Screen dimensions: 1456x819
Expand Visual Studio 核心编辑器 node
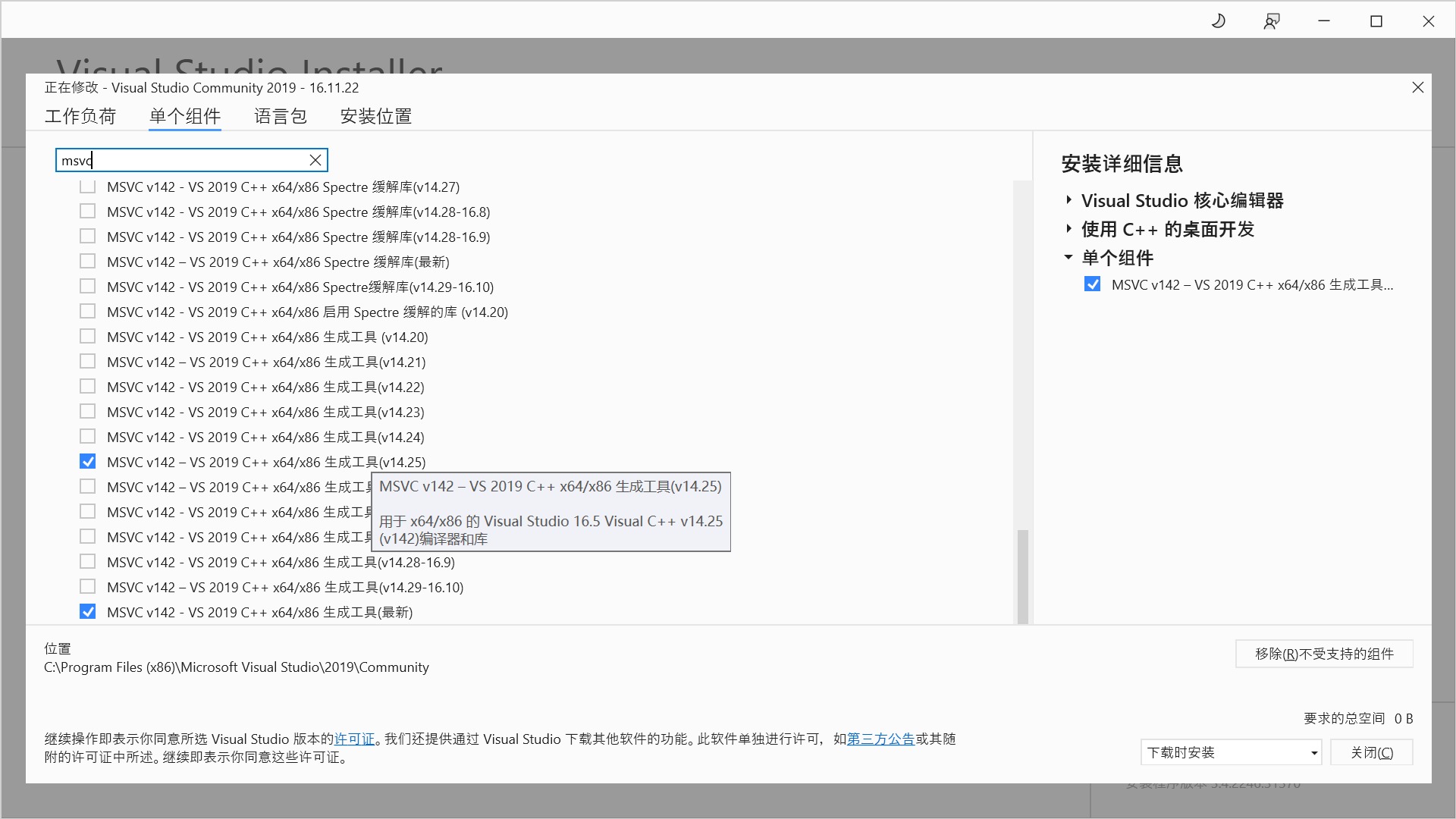pyautogui.click(x=1068, y=200)
